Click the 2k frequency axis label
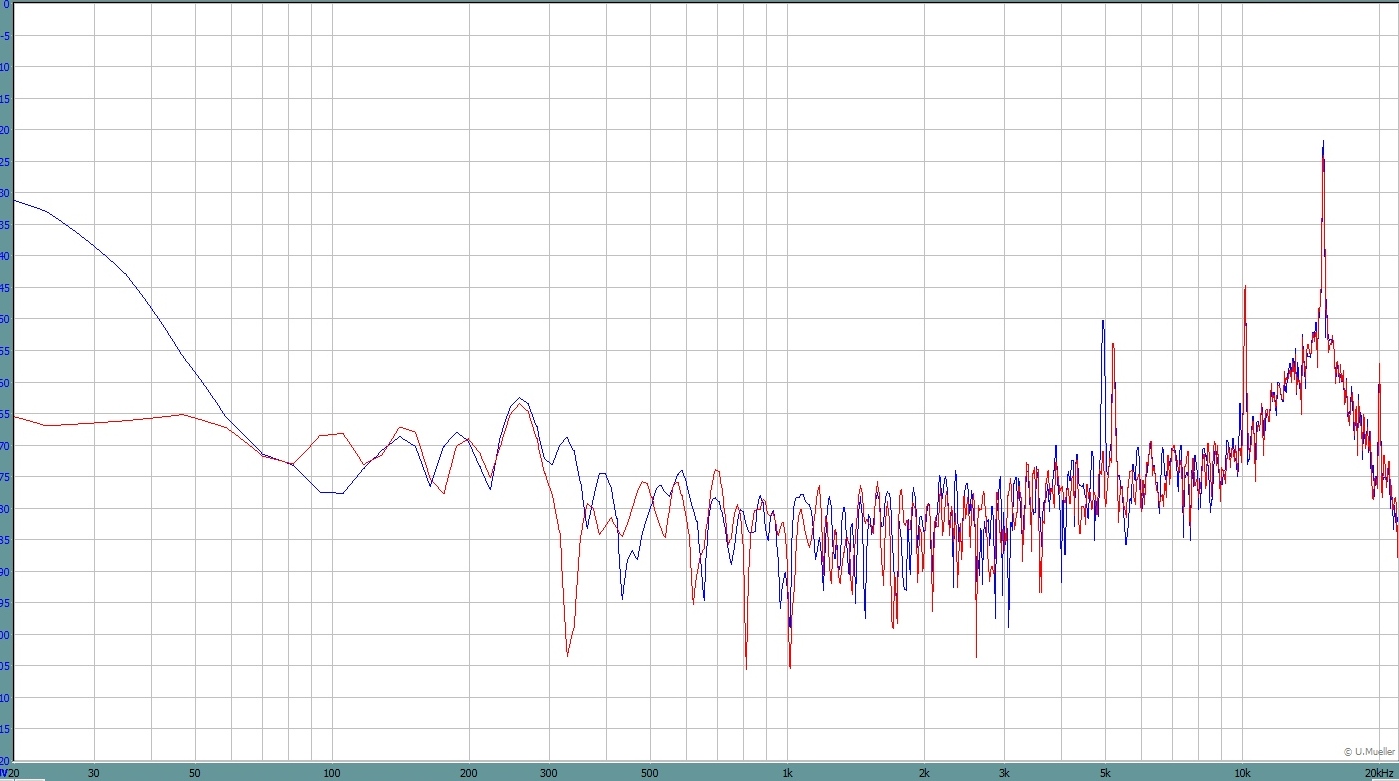This screenshot has width=1399, height=781. point(924,773)
